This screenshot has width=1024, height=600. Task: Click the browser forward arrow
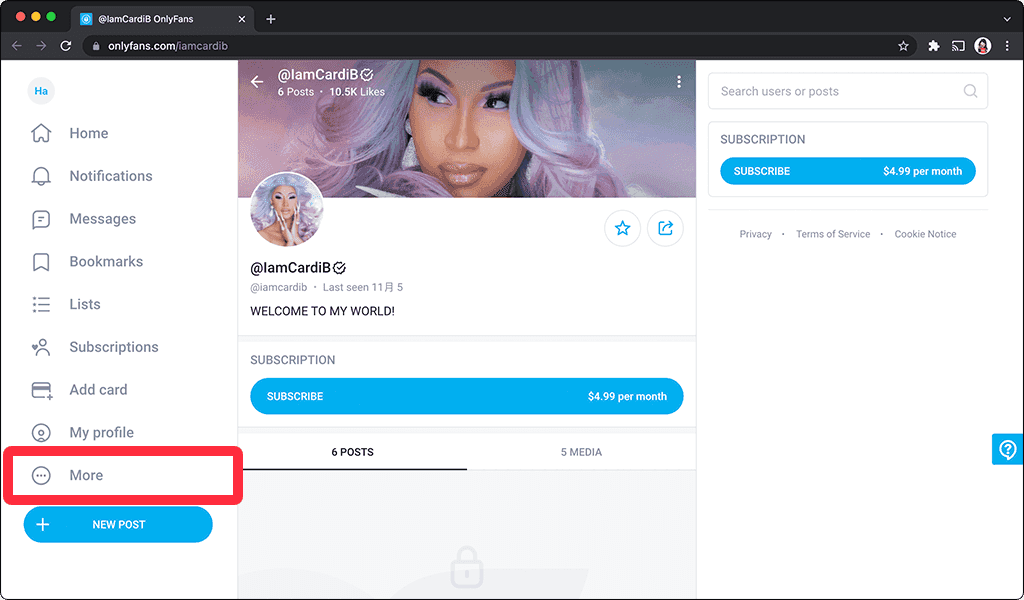pos(41,46)
